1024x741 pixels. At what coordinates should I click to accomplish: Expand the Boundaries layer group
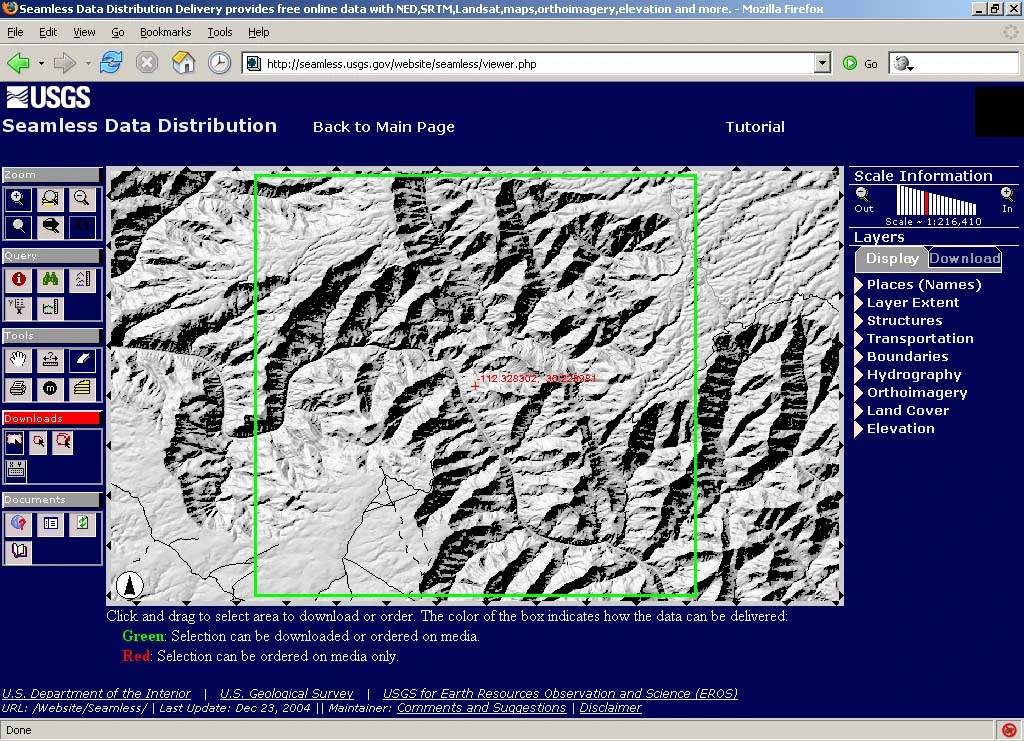pyautogui.click(x=859, y=356)
